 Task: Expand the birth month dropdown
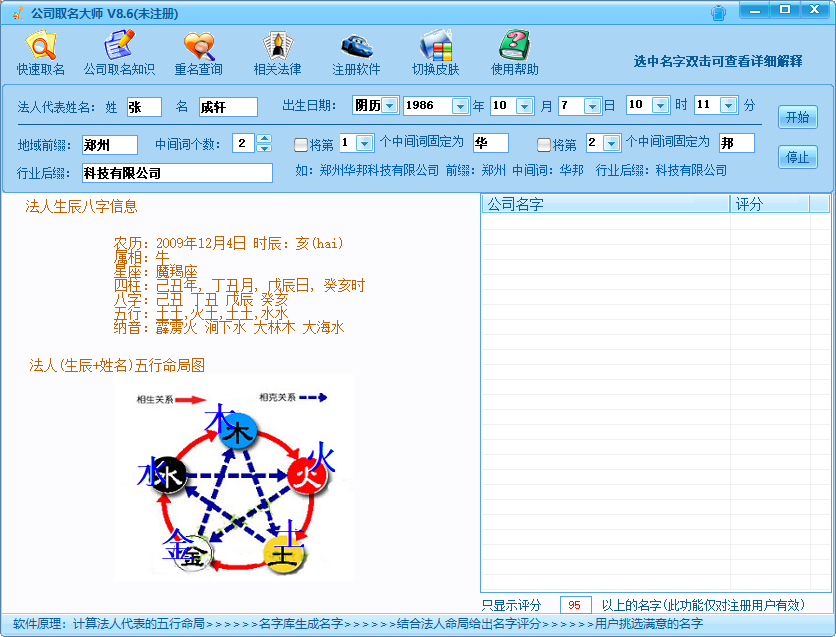tap(525, 106)
